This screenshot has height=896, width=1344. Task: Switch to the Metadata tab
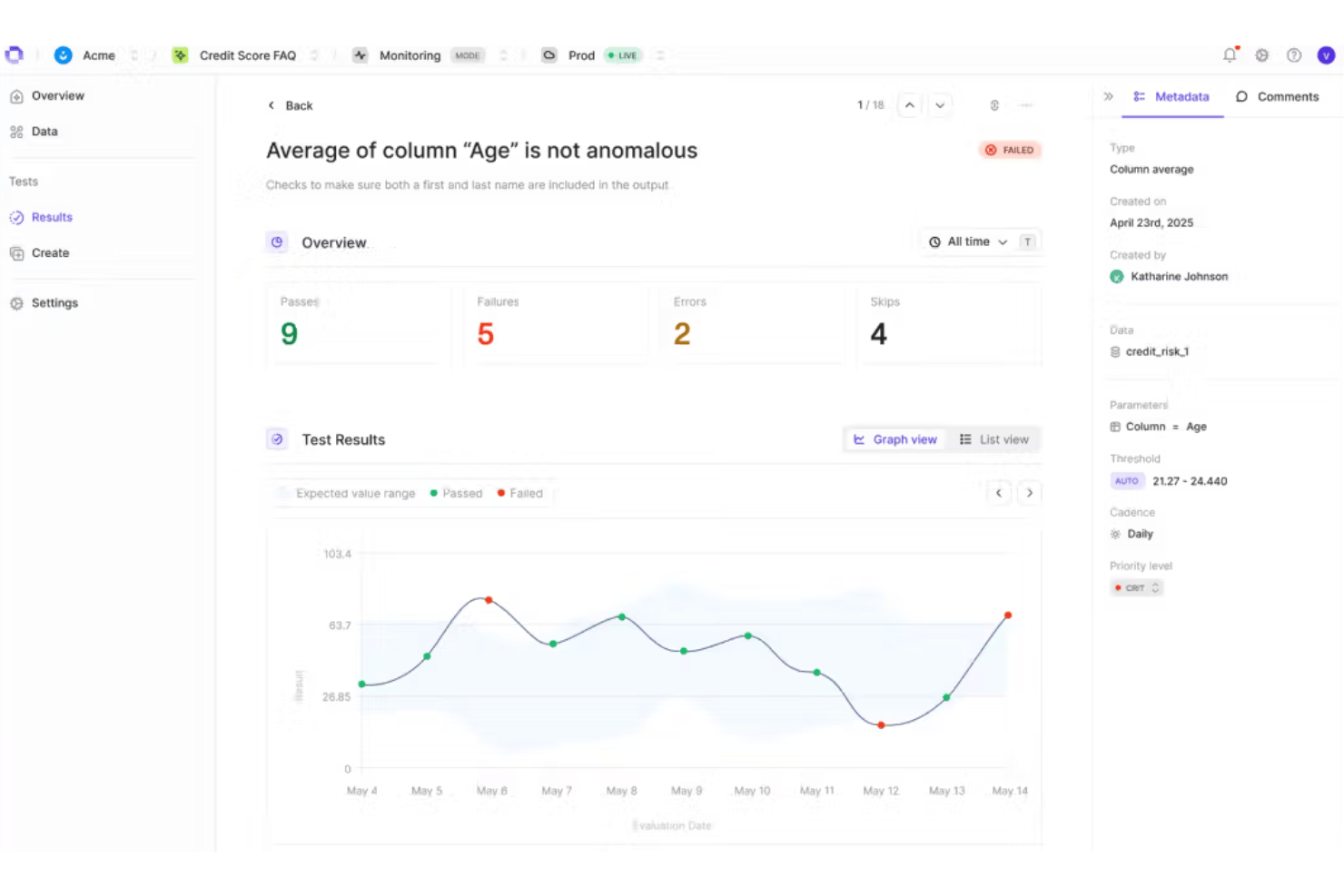(x=1172, y=96)
